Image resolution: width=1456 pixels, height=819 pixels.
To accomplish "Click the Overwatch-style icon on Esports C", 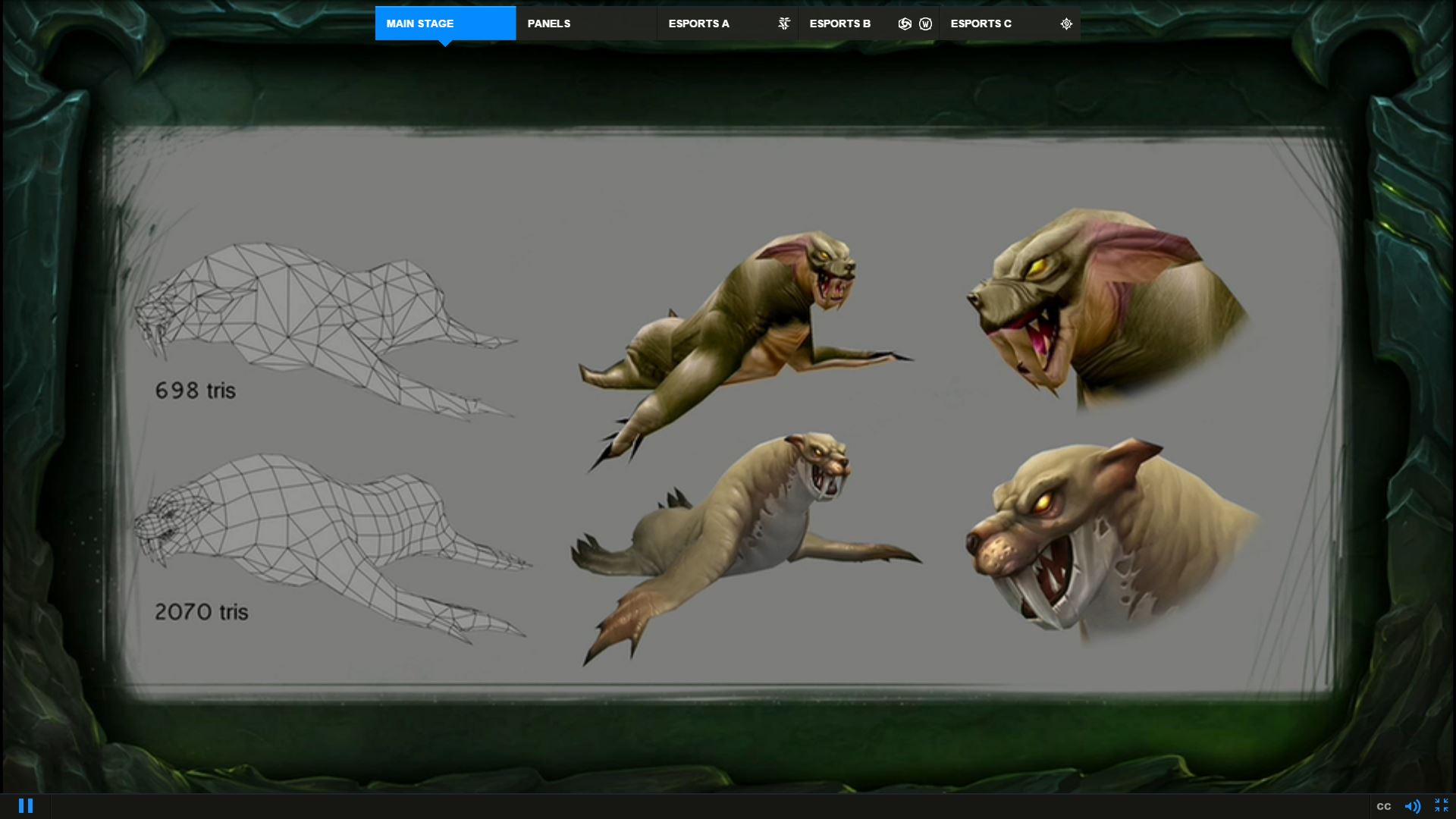I will 1066,24.
